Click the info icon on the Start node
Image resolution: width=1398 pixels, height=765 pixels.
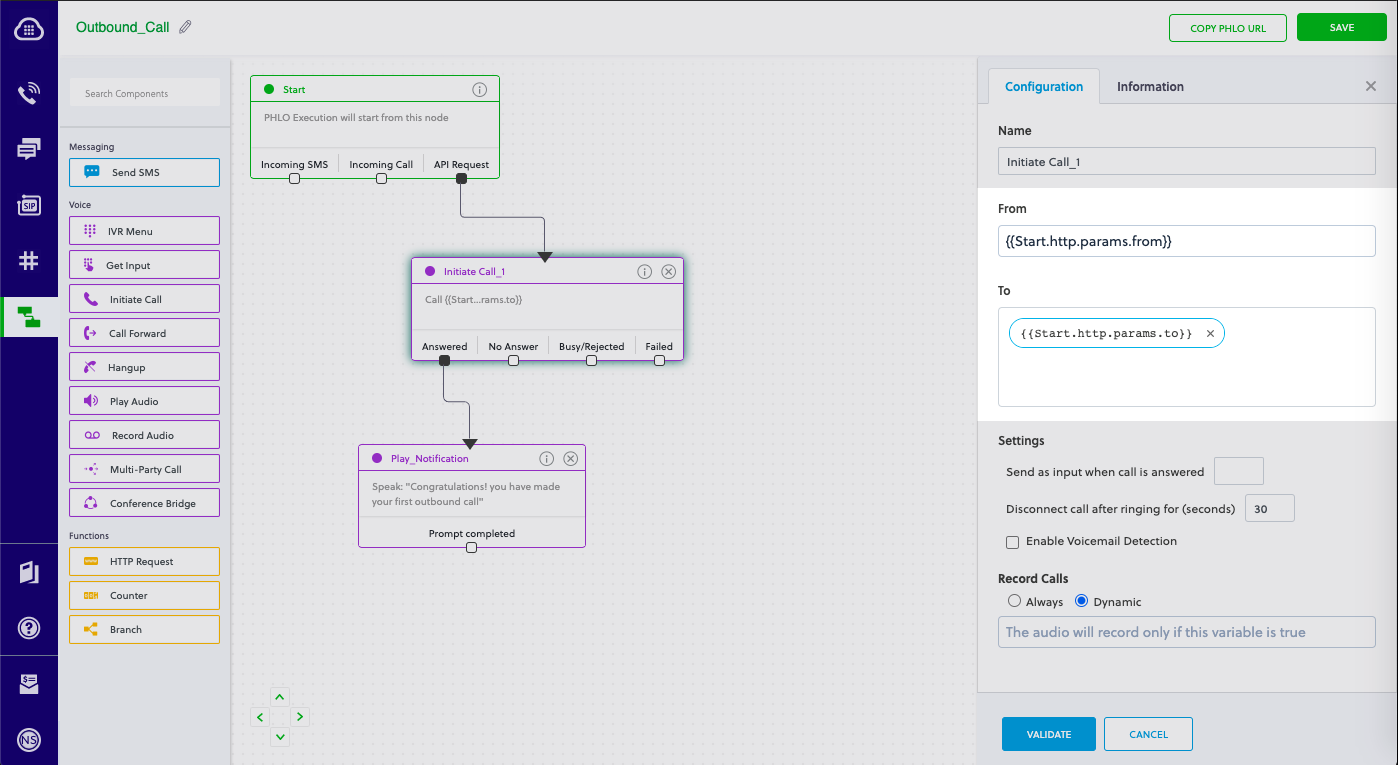click(480, 88)
